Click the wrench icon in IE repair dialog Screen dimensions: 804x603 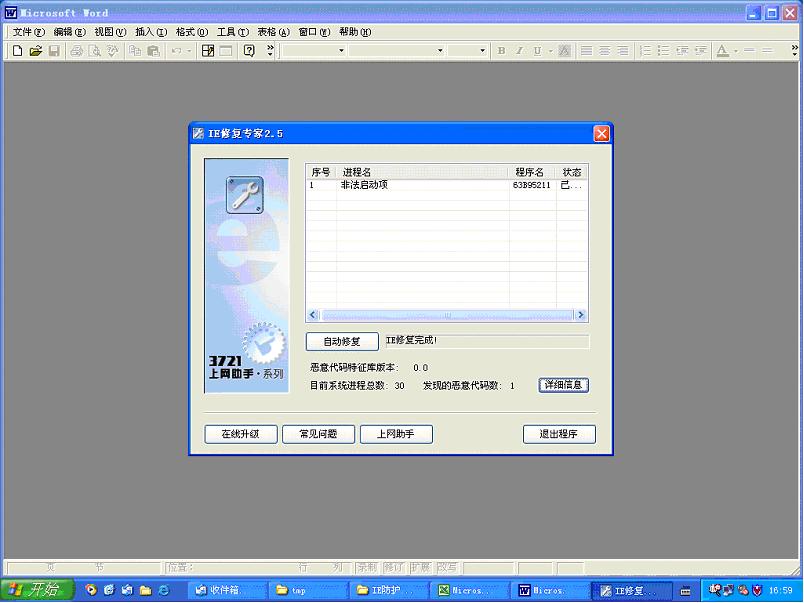[245, 195]
